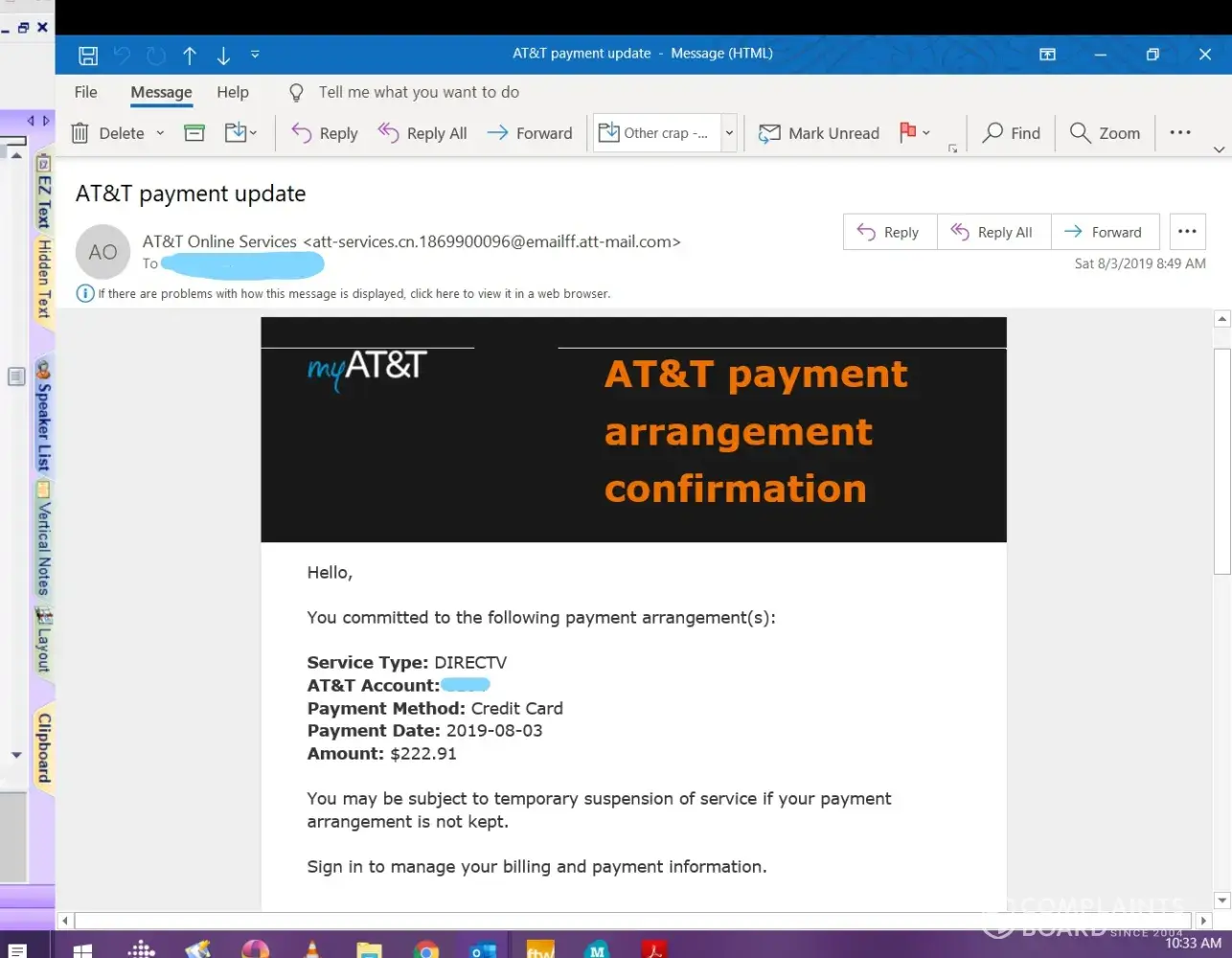This screenshot has width=1232, height=958.
Task: Mark the message as Unread
Action: pos(819,133)
